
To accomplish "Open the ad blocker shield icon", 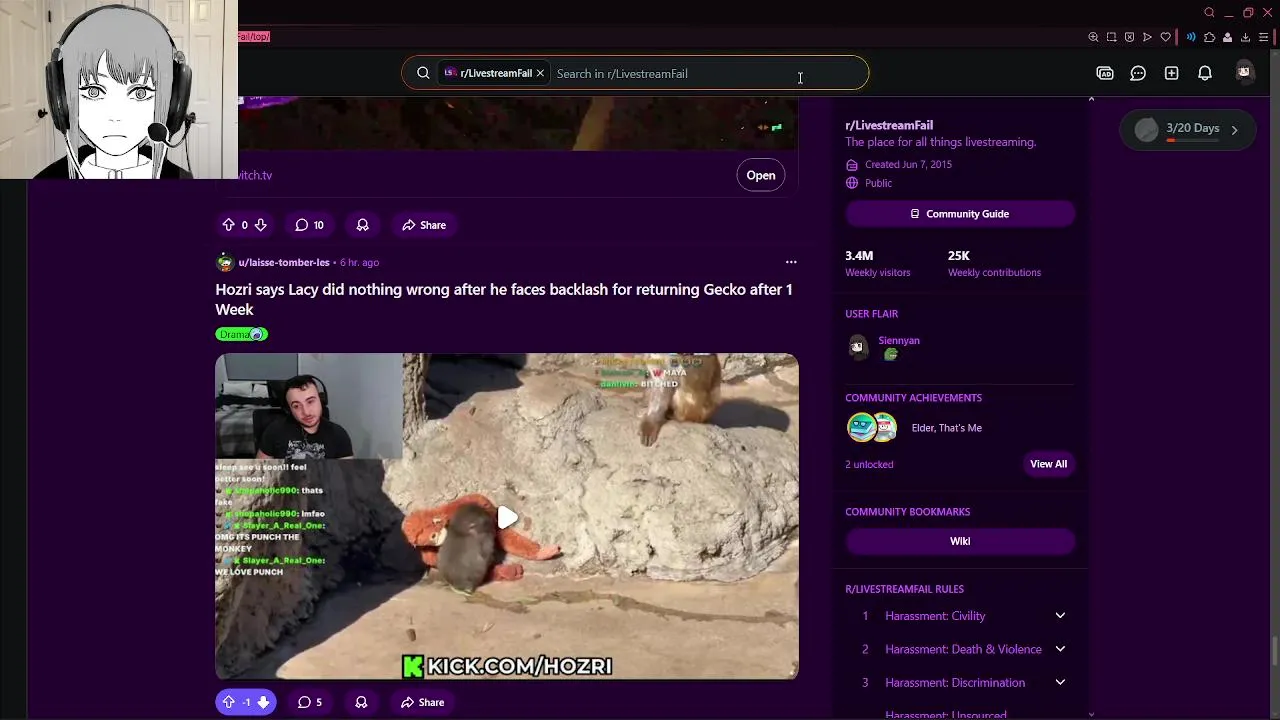I will click(1129, 37).
